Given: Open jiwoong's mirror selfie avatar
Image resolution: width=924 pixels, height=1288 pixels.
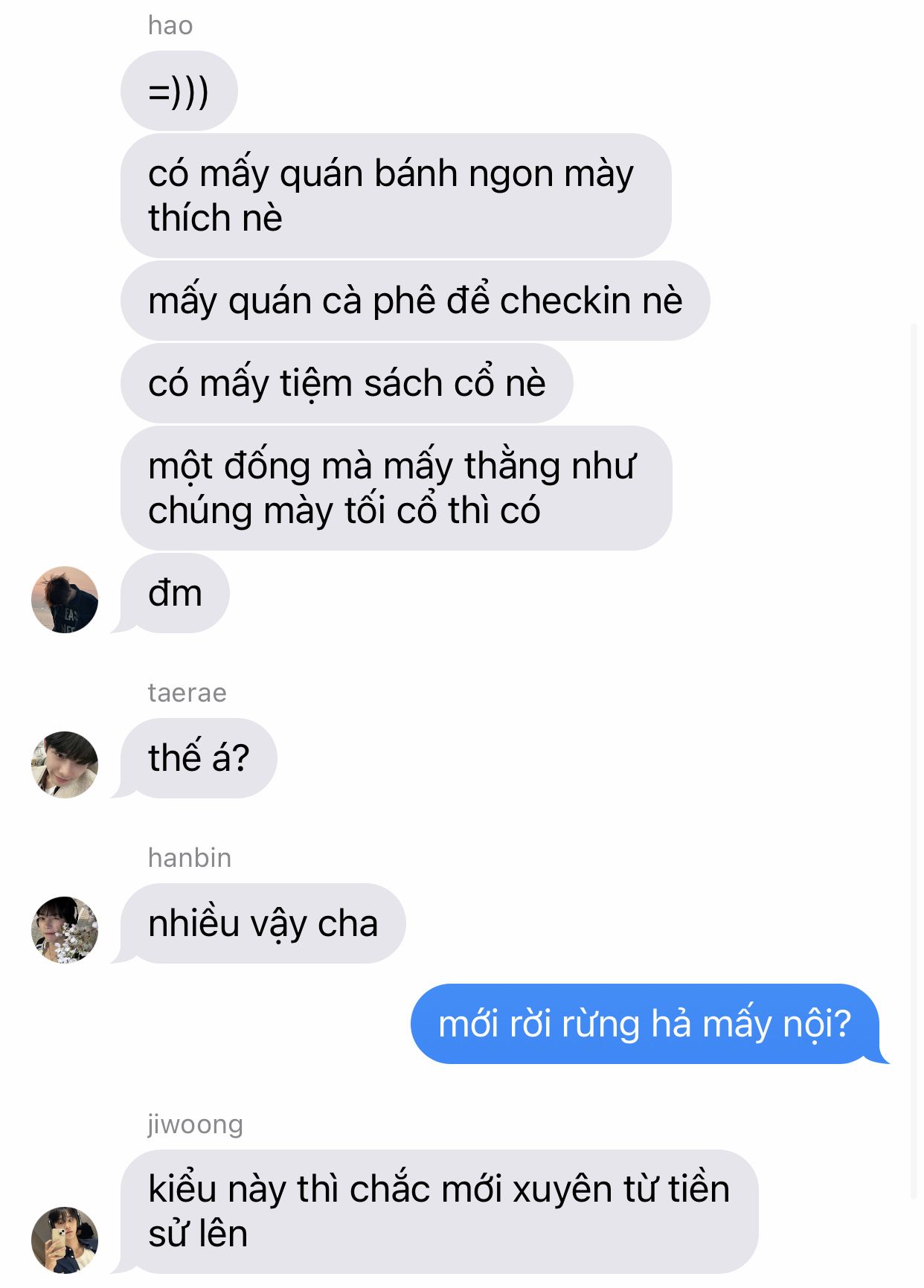Looking at the screenshot, I should 65,1240.
